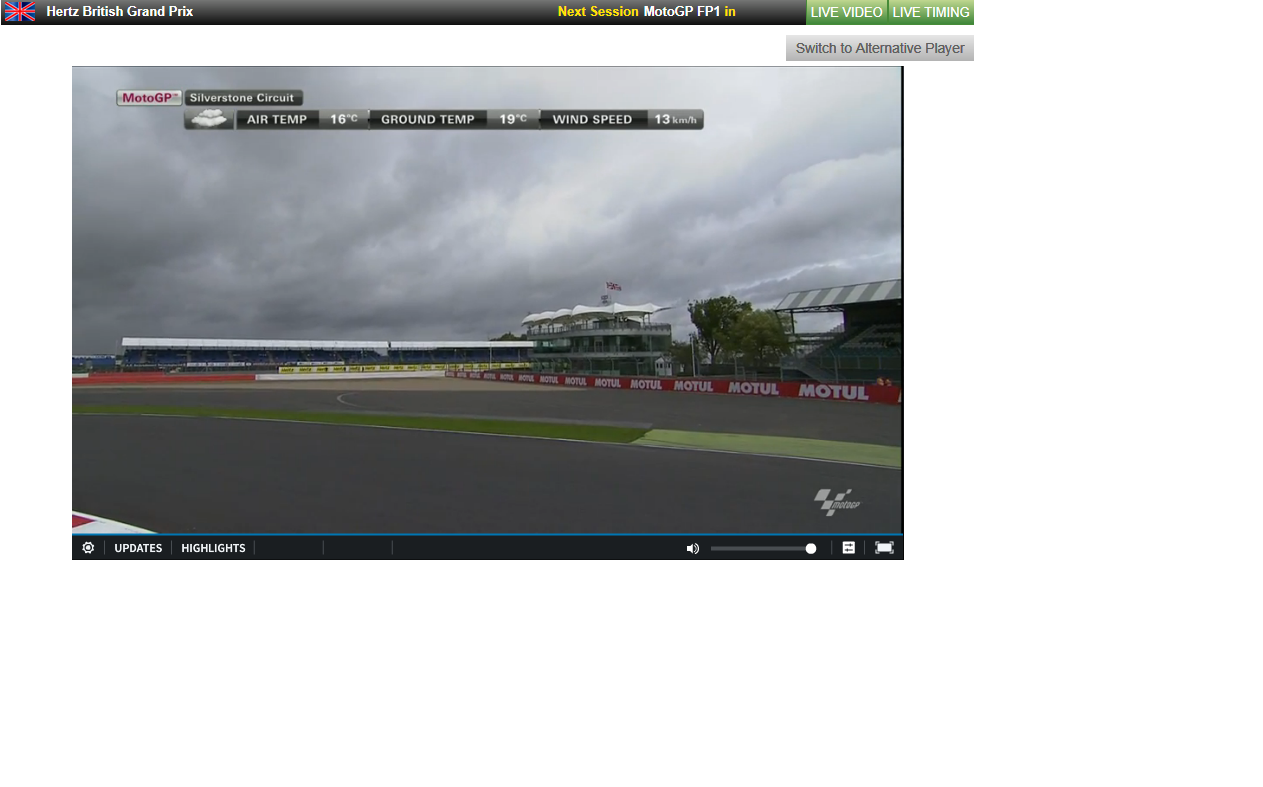Switch to Alternative Player
This screenshot has width=1263, height=787.
click(x=880, y=48)
